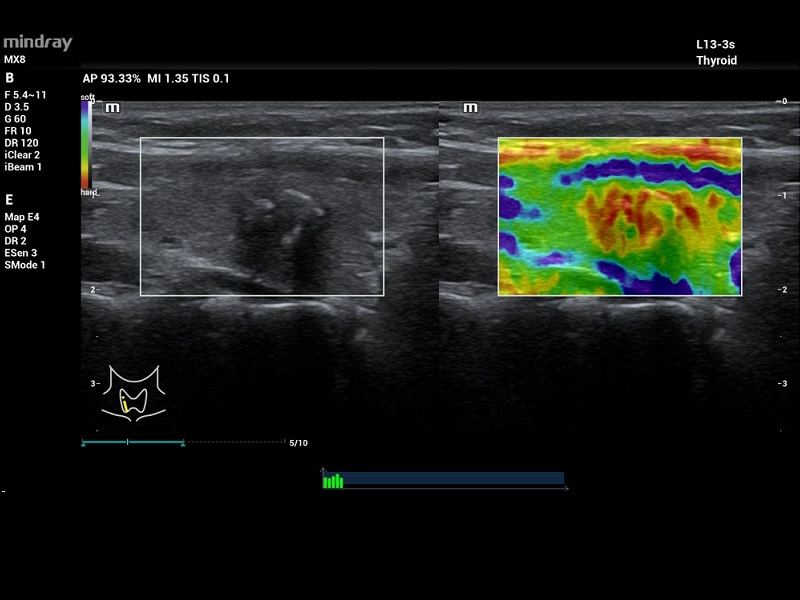The width and height of the screenshot is (800, 600).
Task: Click the color elastography map region
Action: (x=620, y=217)
